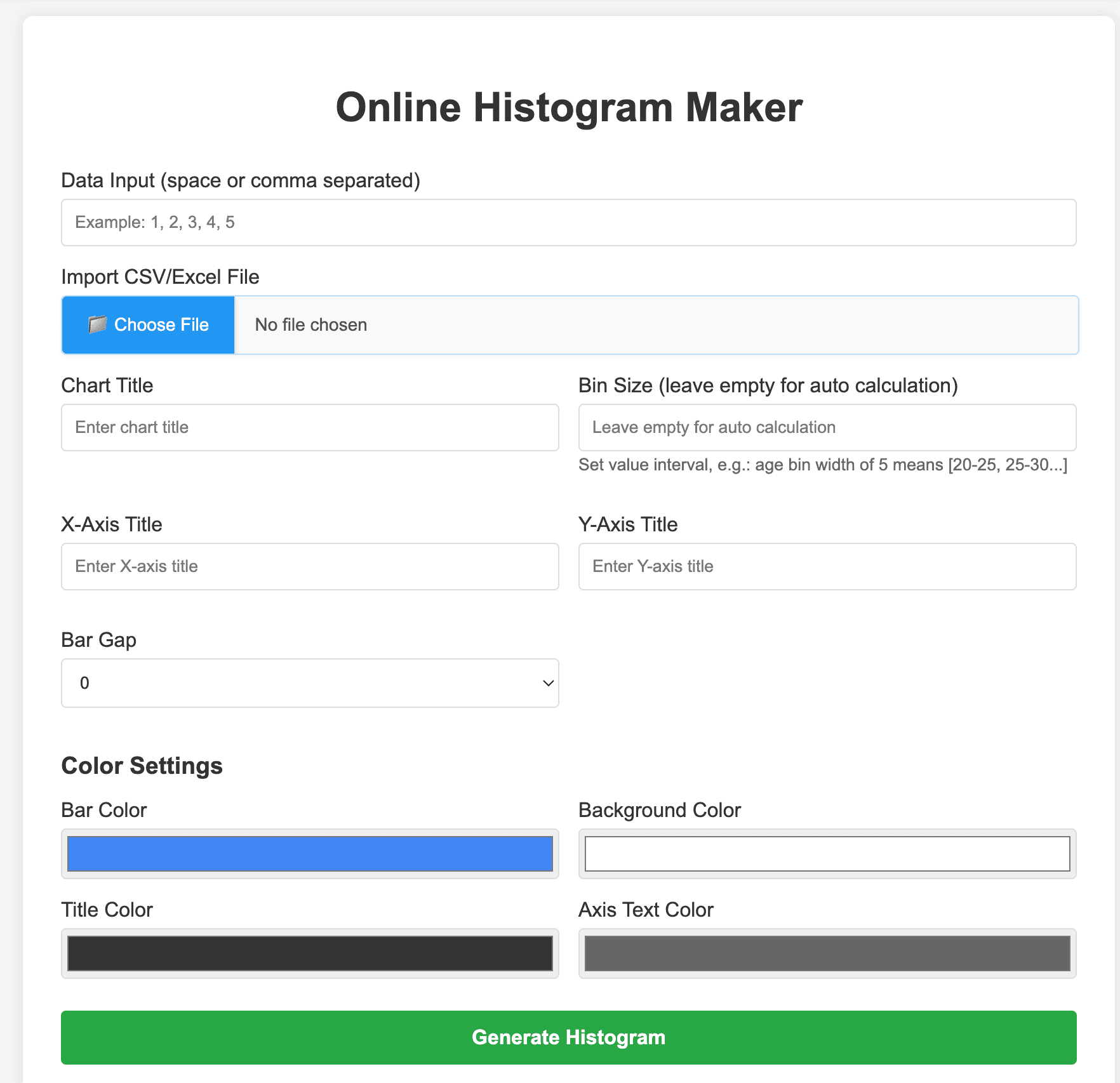Click the 'Color Settings' heading
1120x1083 pixels.
pyautogui.click(x=142, y=766)
